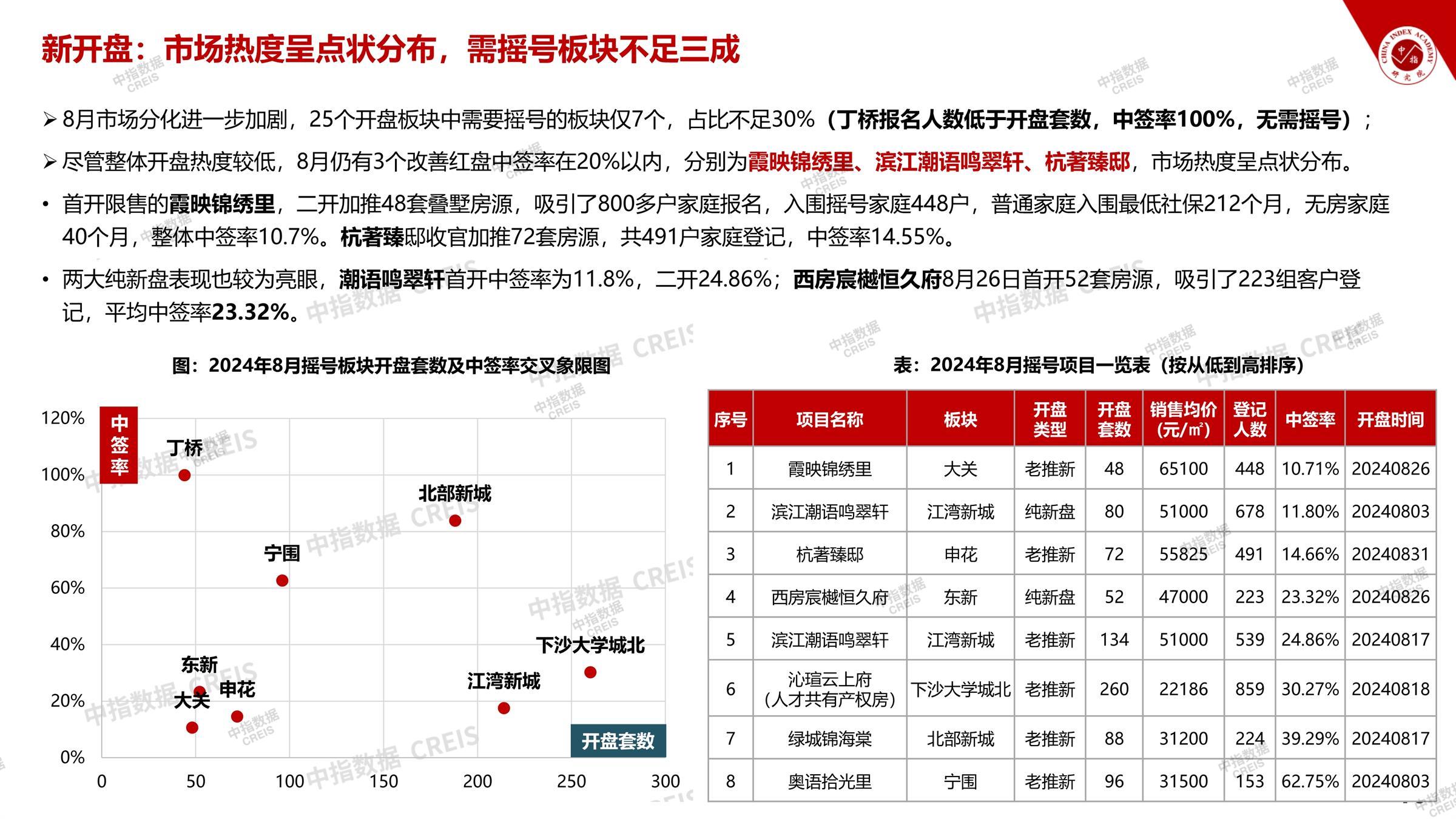
Task: Click the 丁桥 data point on chart
Action: click(184, 475)
